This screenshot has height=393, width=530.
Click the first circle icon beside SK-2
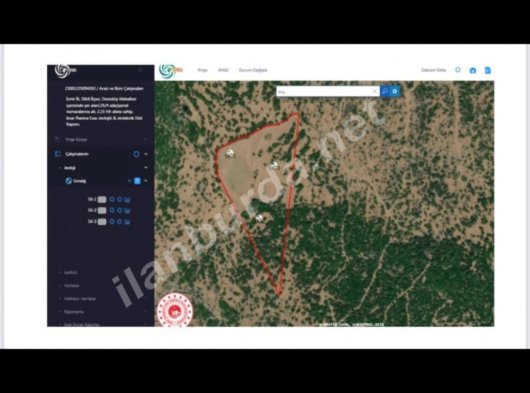pos(112,210)
